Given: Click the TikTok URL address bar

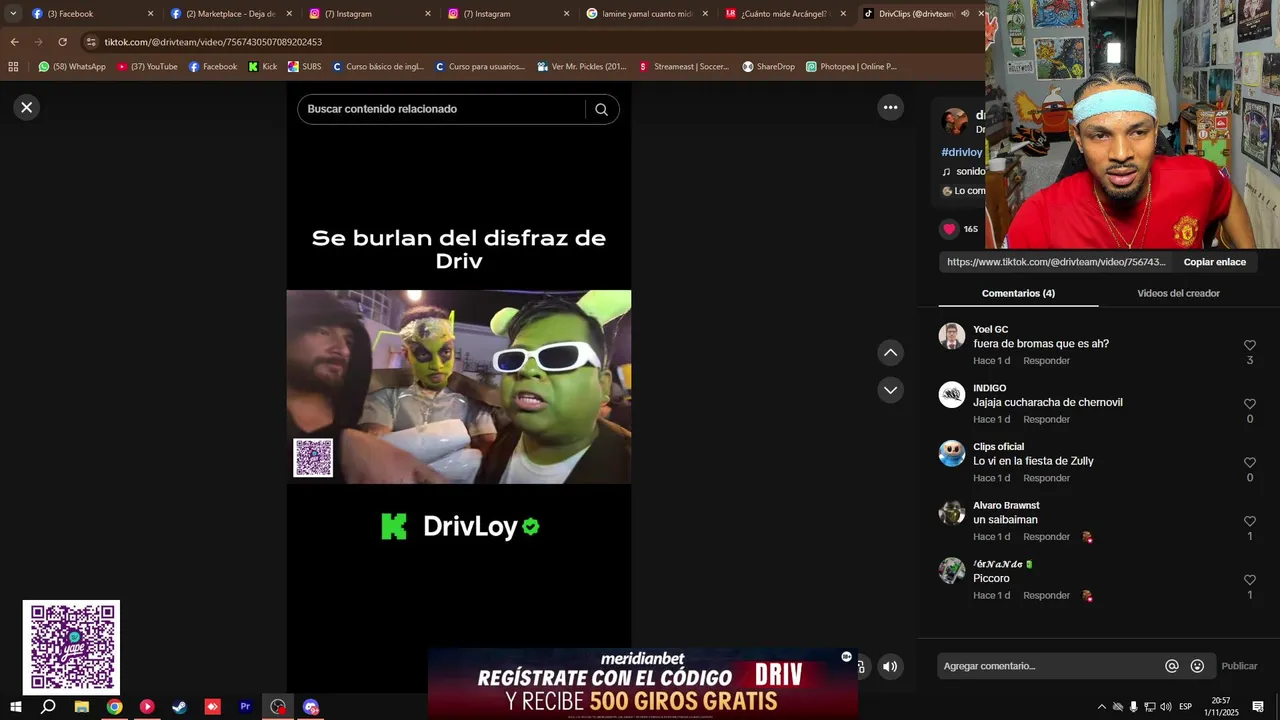Looking at the screenshot, I should coord(530,42).
